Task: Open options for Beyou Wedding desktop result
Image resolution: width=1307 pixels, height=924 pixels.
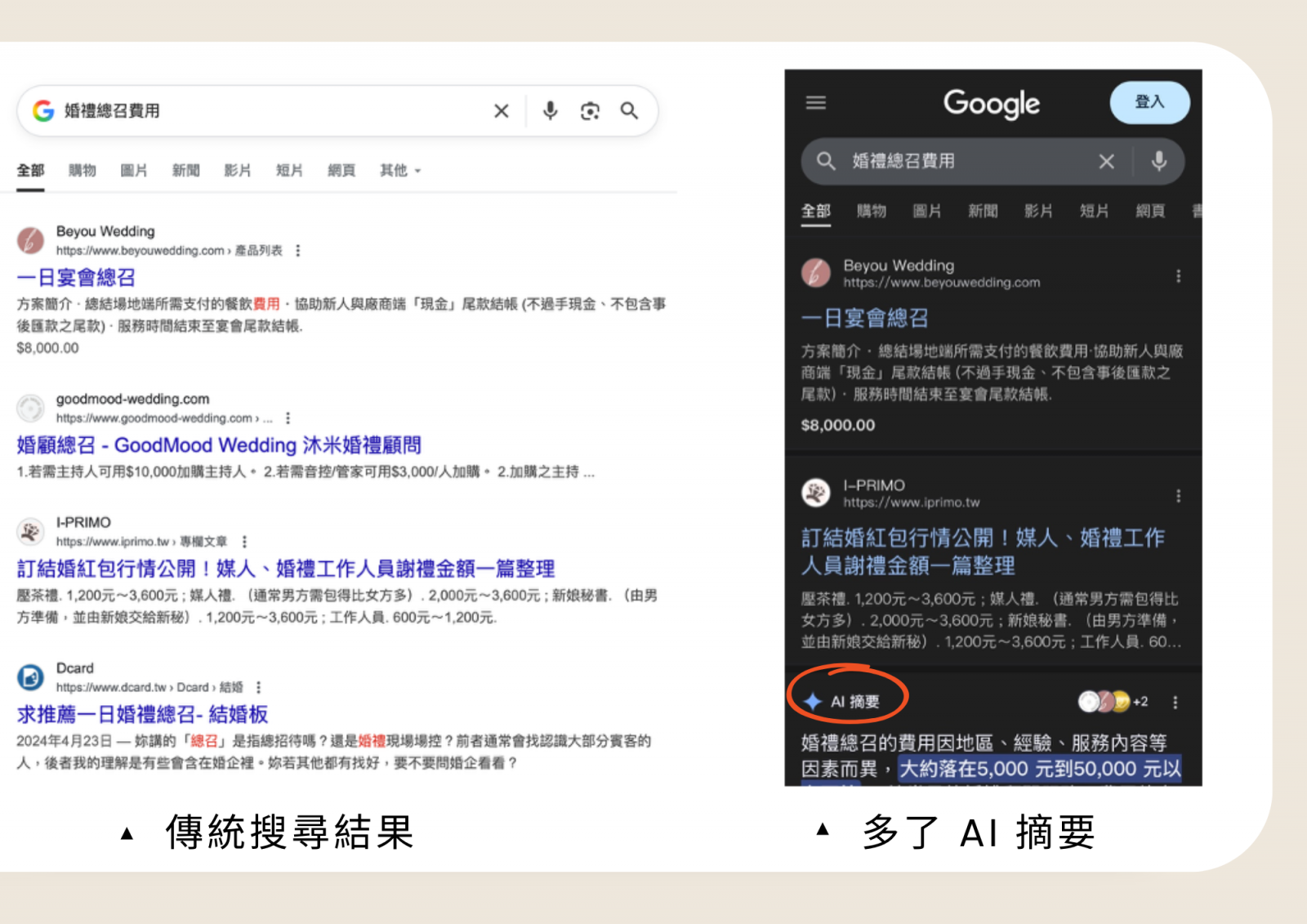Action: tap(298, 251)
